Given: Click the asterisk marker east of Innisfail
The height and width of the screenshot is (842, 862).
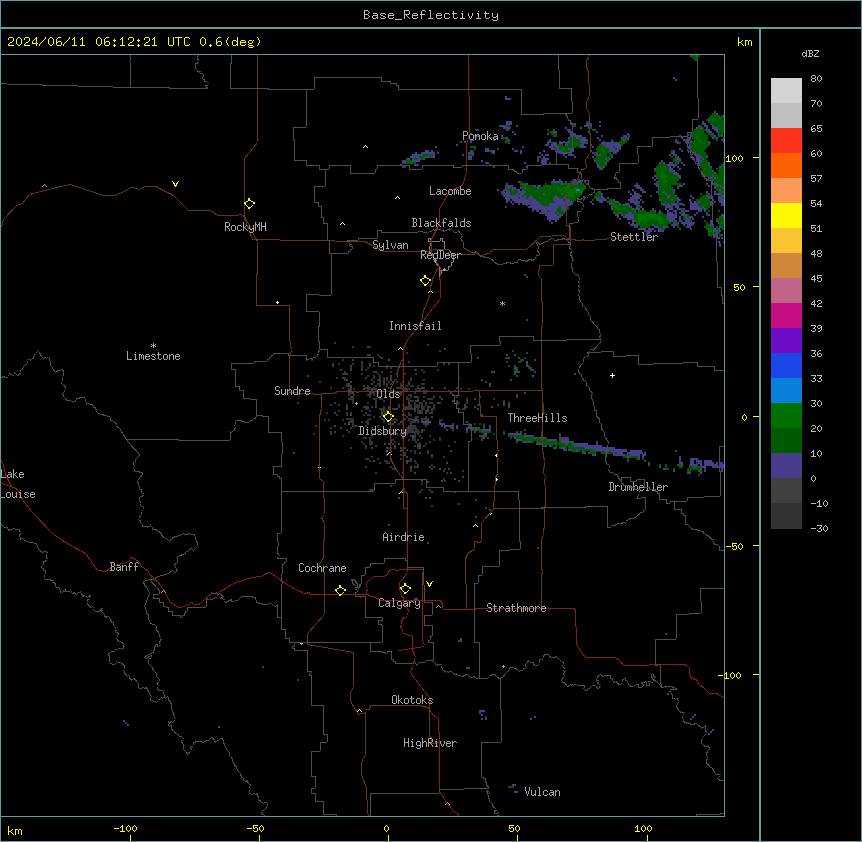Looking at the screenshot, I should point(502,303).
